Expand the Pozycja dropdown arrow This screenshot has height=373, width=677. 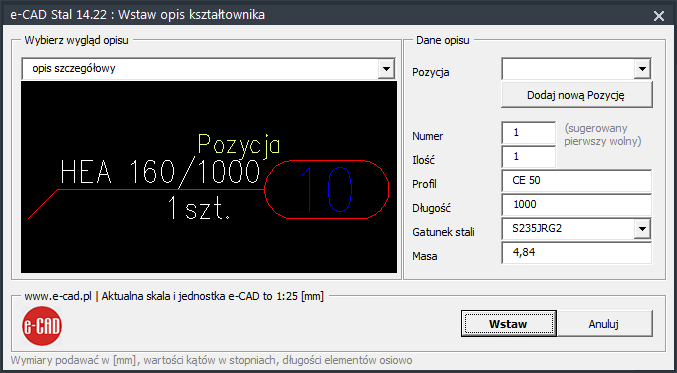[x=642, y=69]
